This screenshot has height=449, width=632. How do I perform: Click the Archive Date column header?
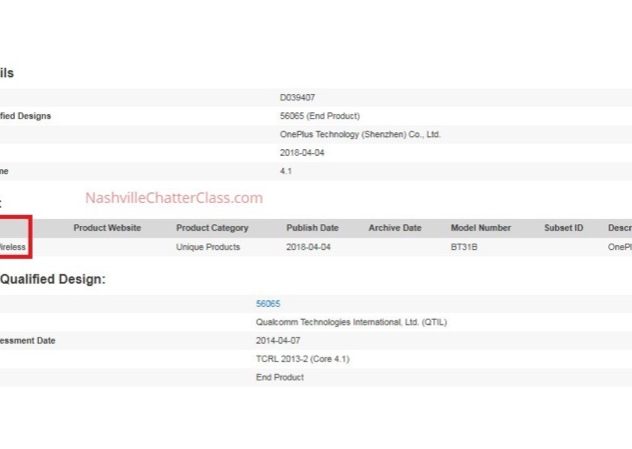tap(394, 228)
